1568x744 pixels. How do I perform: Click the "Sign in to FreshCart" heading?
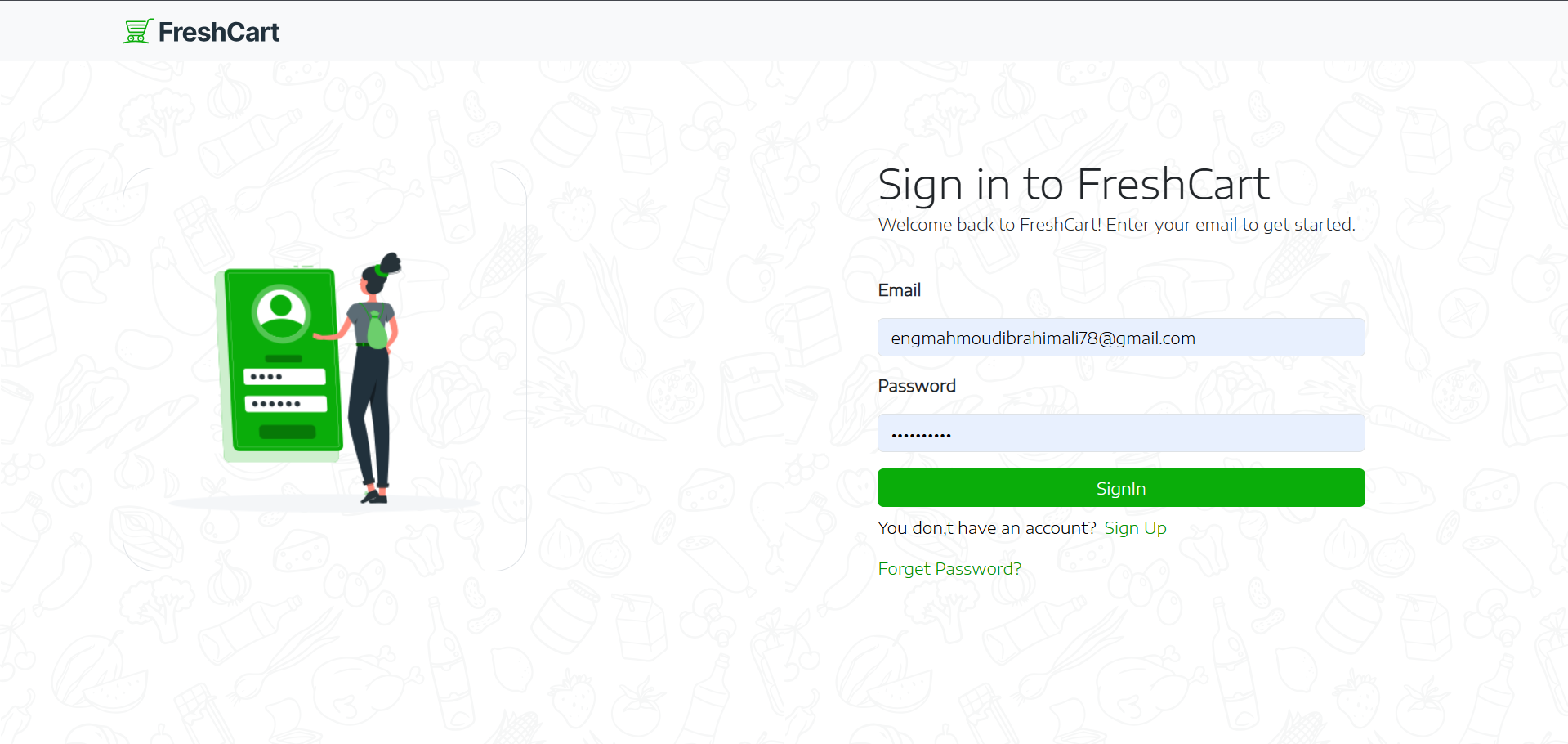(x=1073, y=185)
